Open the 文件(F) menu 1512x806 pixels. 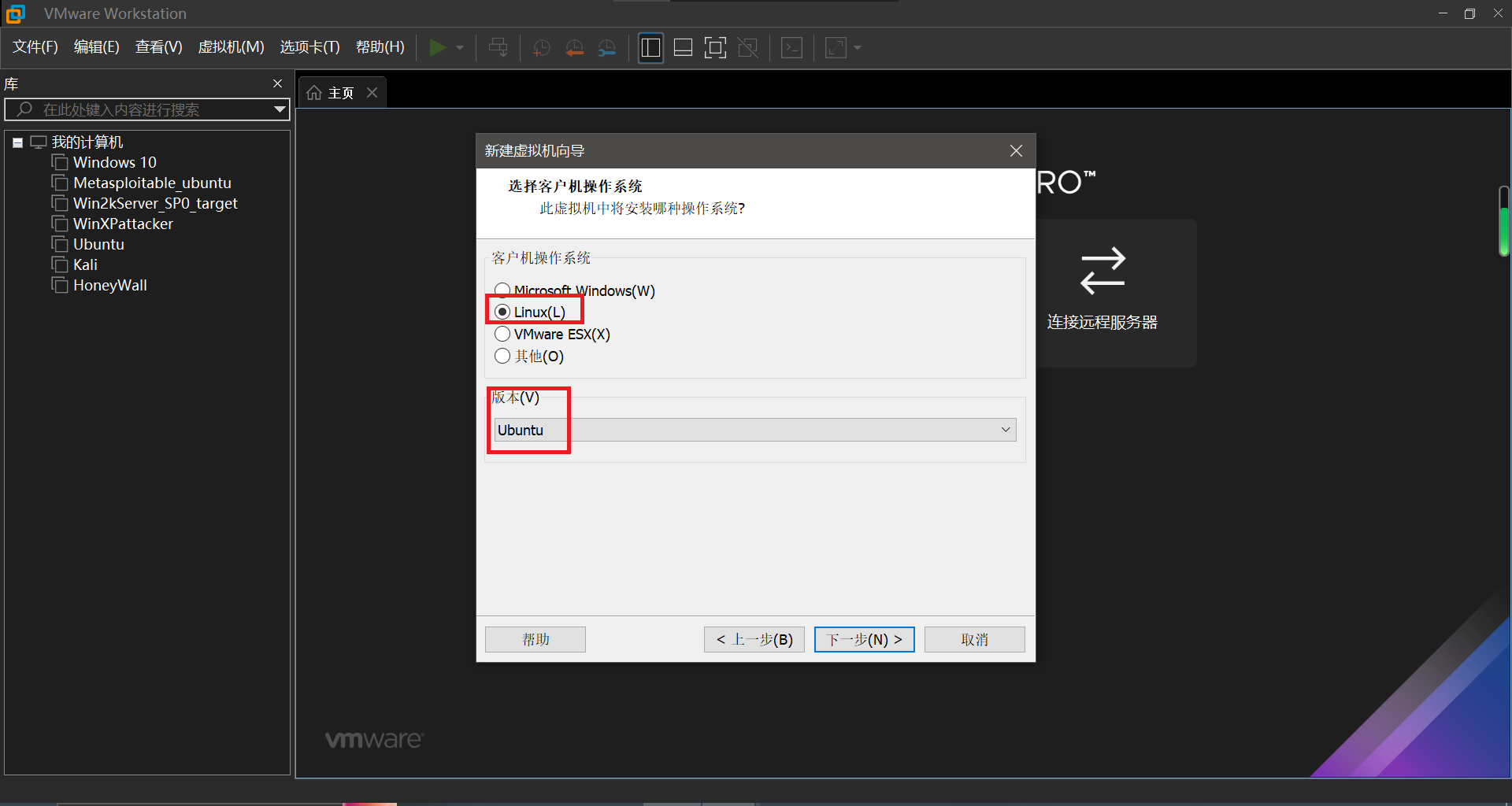click(x=35, y=47)
